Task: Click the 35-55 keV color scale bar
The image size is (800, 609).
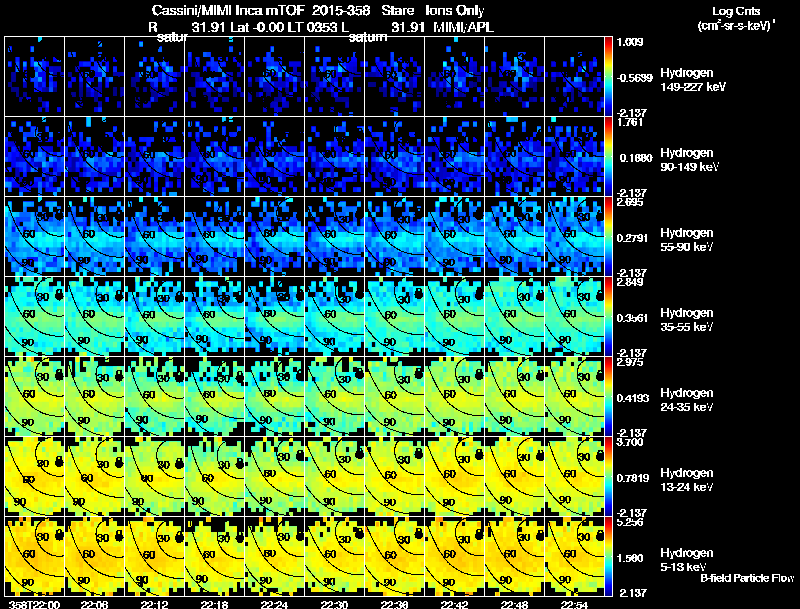Action: pyautogui.click(x=608, y=317)
